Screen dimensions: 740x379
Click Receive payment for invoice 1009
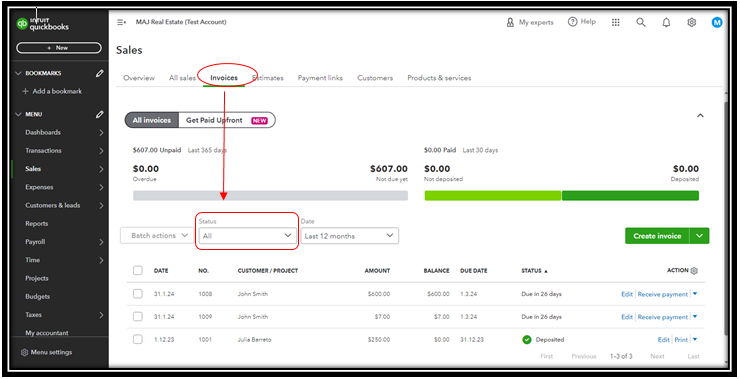tap(663, 317)
